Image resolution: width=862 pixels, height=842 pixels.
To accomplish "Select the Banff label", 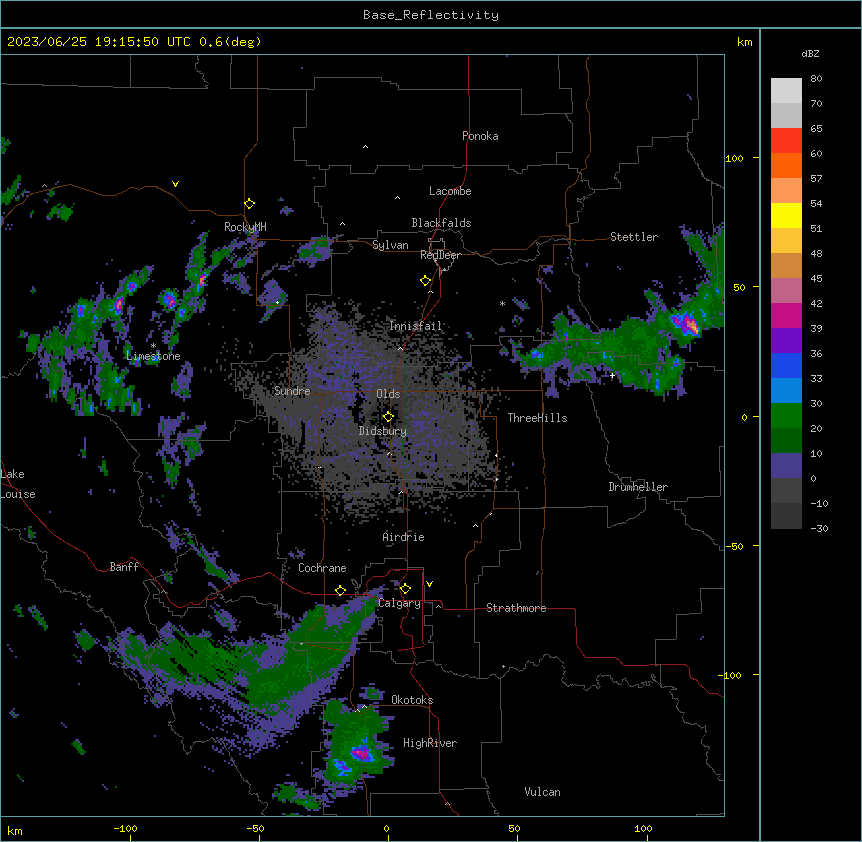I will point(124,567).
